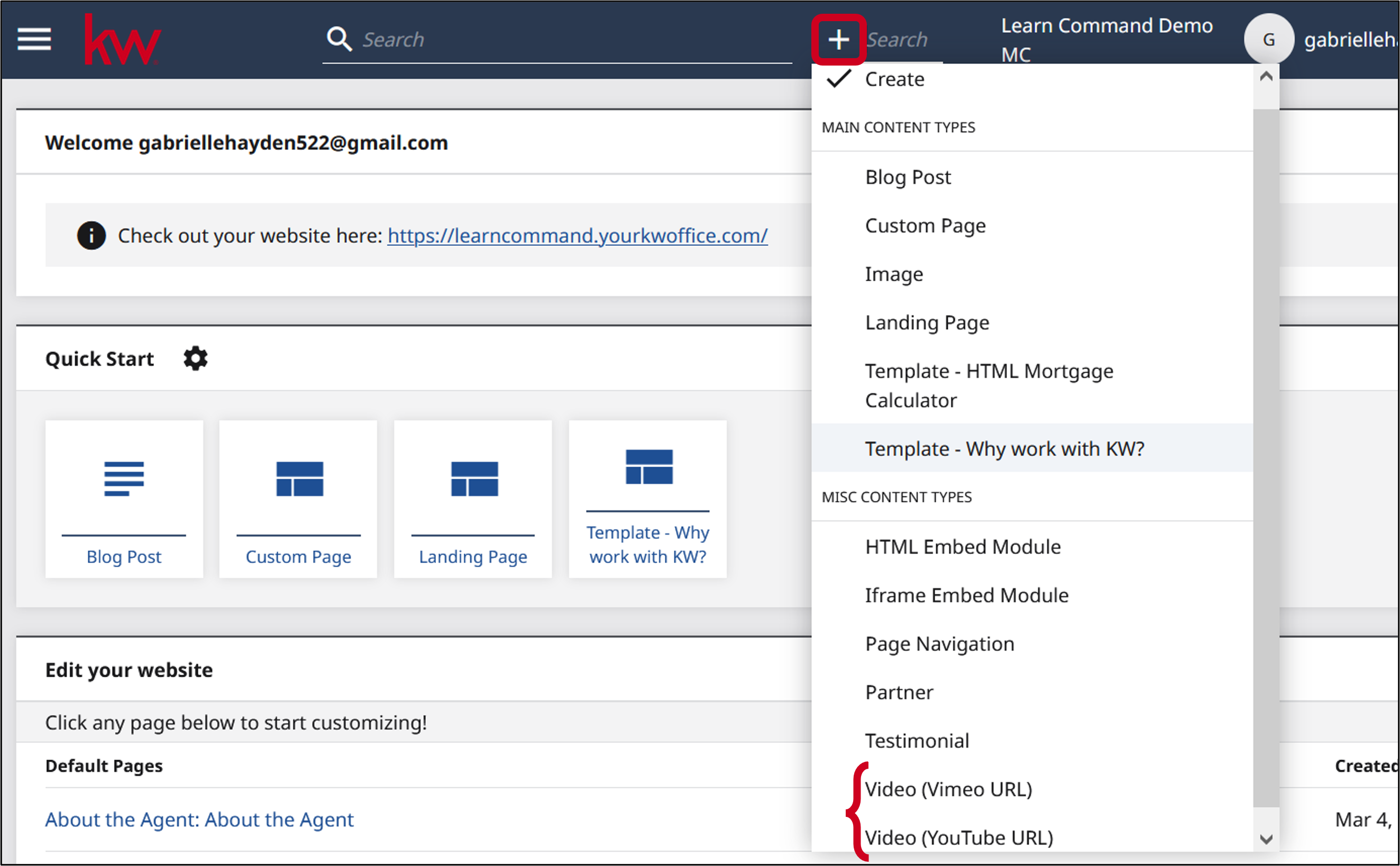The image size is (1400, 866).
Task: Select the checked Create option
Action: (x=1032, y=79)
